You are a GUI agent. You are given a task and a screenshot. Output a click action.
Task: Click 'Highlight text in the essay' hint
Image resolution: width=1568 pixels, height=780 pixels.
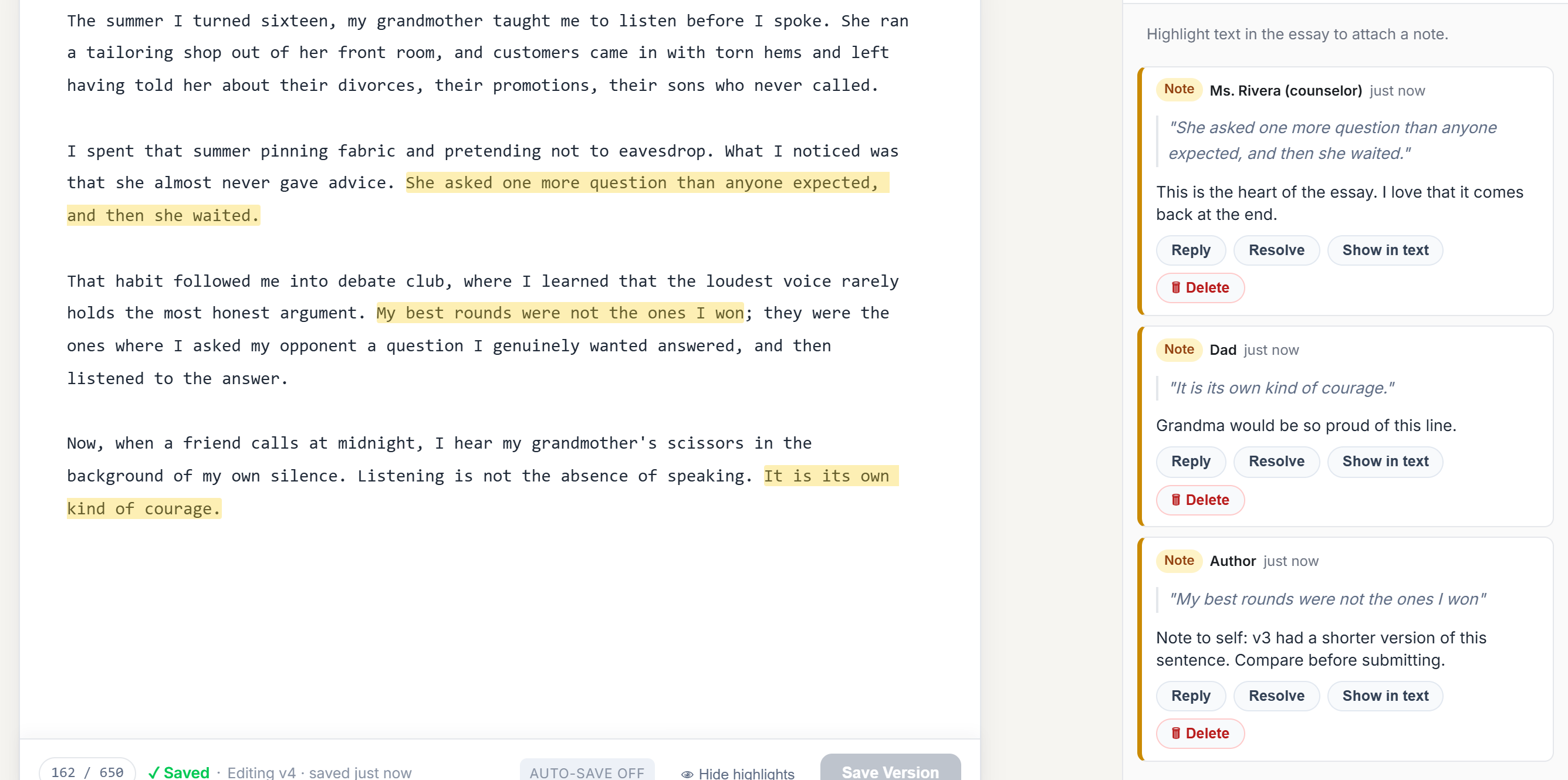tap(1296, 34)
